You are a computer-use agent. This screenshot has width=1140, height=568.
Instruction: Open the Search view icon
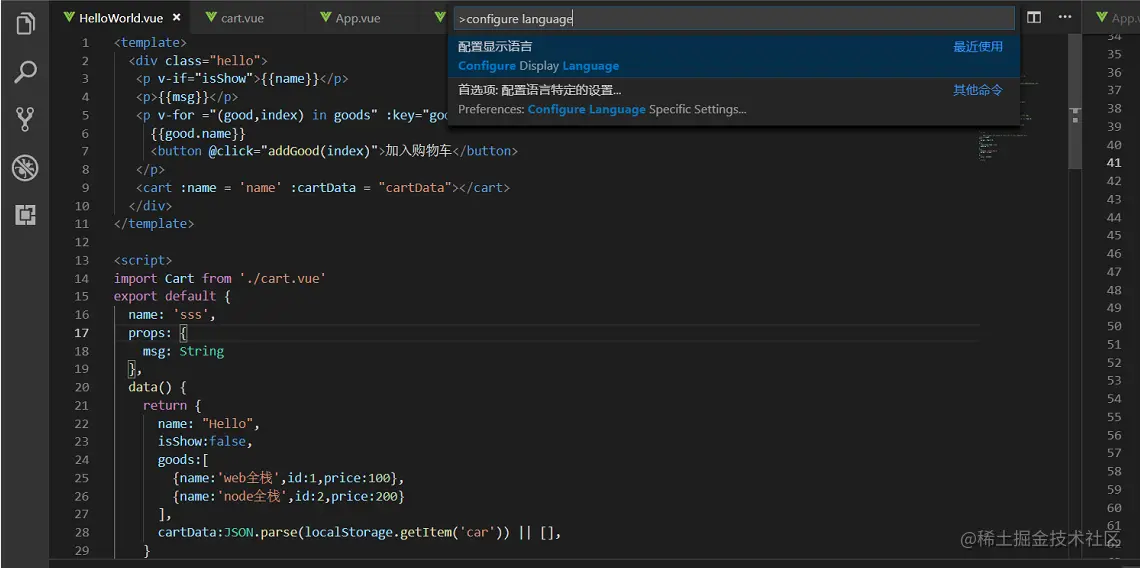click(25, 72)
